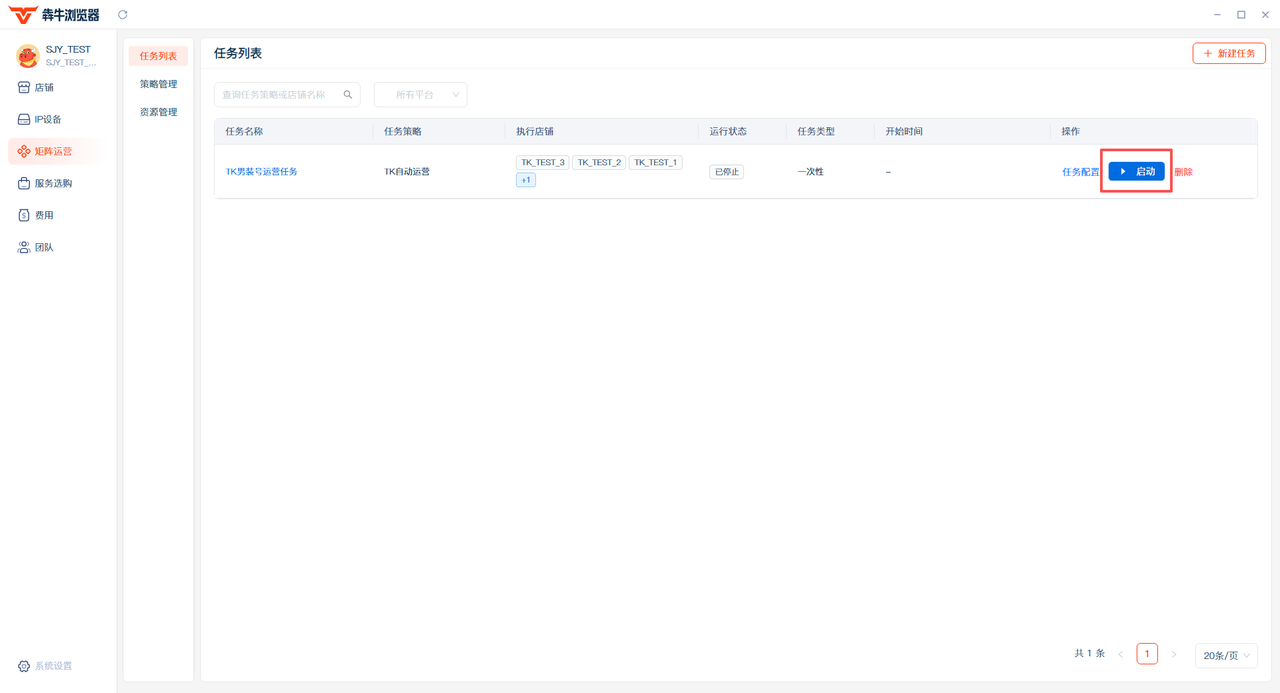Click the 新建任务 button
Image resolution: width=1280 pixels, height=693 pixels.
1229,54
